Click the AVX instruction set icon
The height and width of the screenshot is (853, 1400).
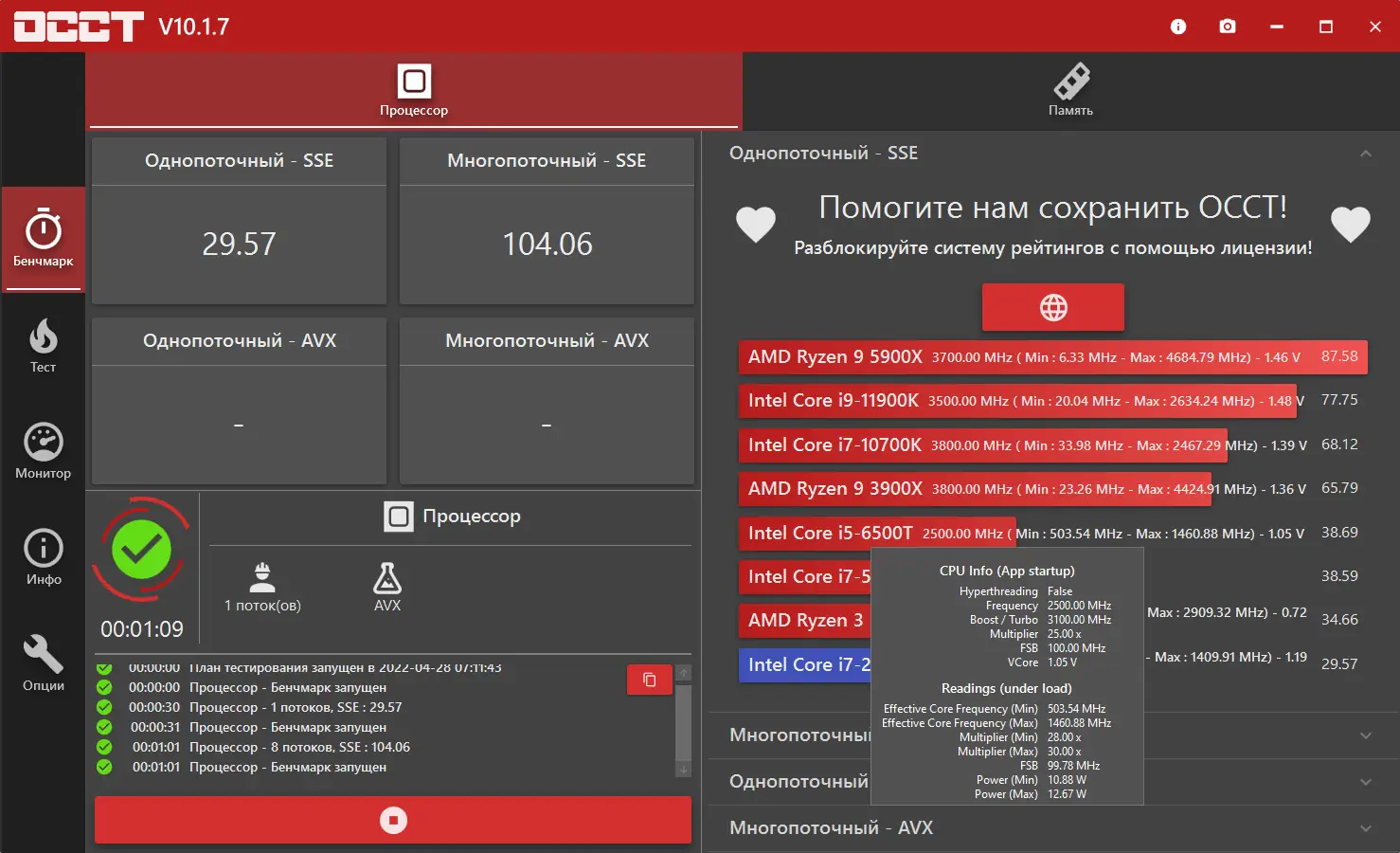click(388, 580)
